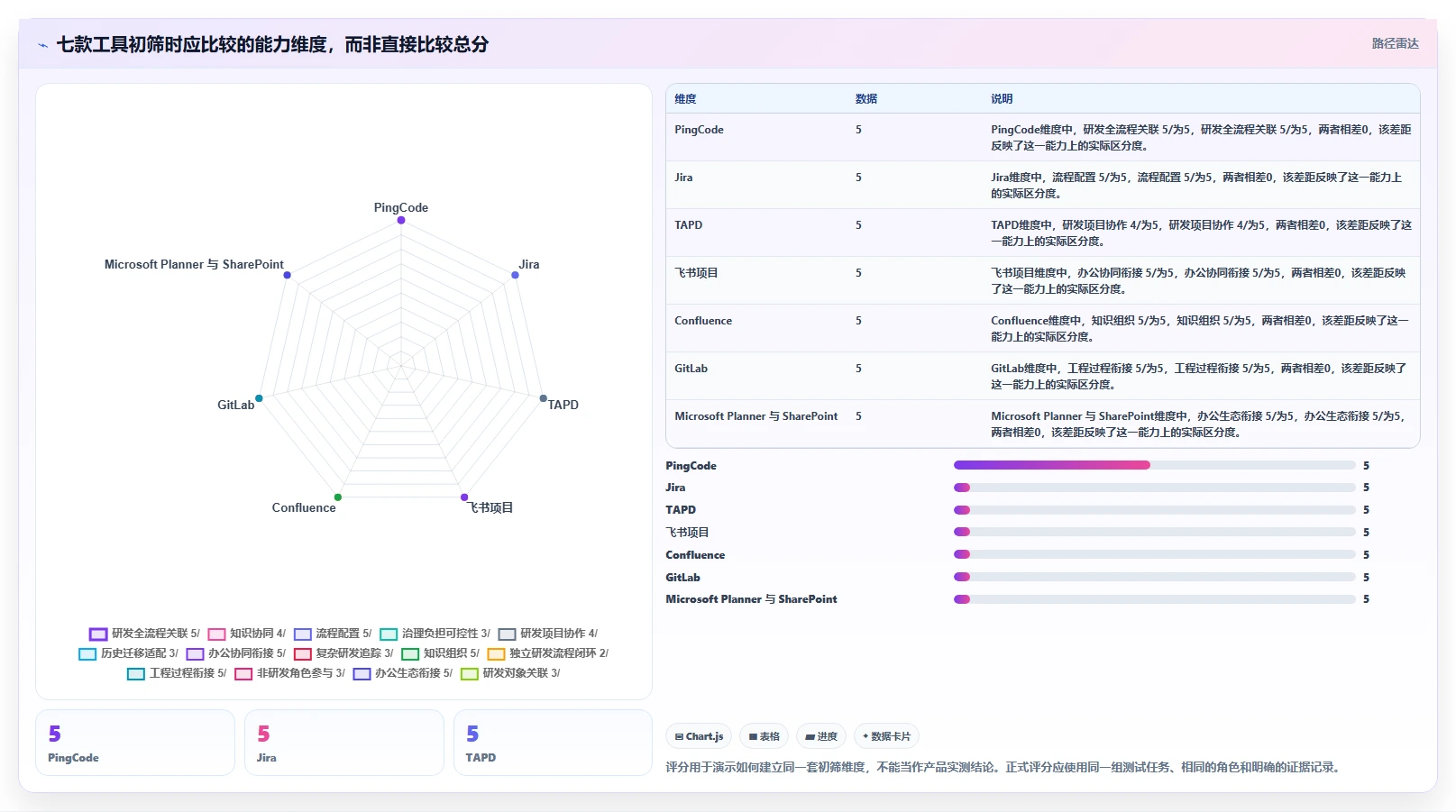This screenshot has height=812, width=1456.
Task: Toggle the 研发全流程关联 5/ legend series
Action: coord(144,634)
